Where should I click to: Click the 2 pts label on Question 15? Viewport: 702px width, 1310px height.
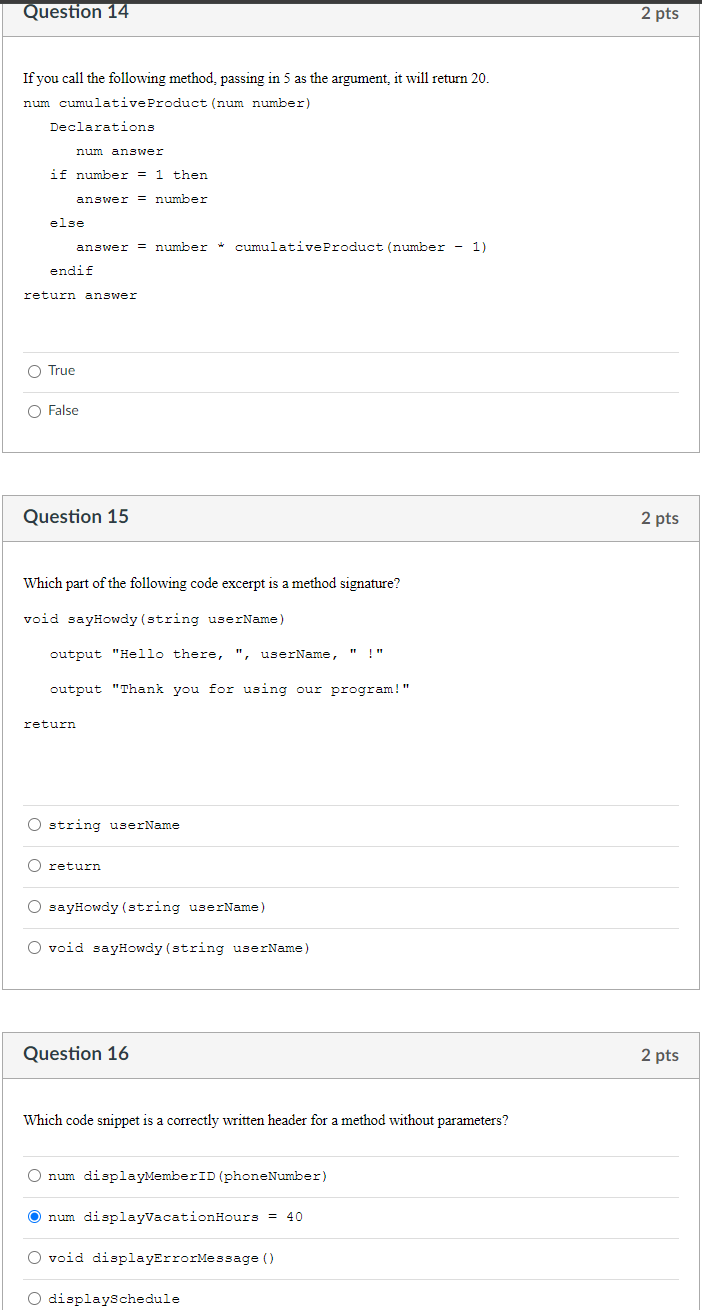(x=660, y=518)
